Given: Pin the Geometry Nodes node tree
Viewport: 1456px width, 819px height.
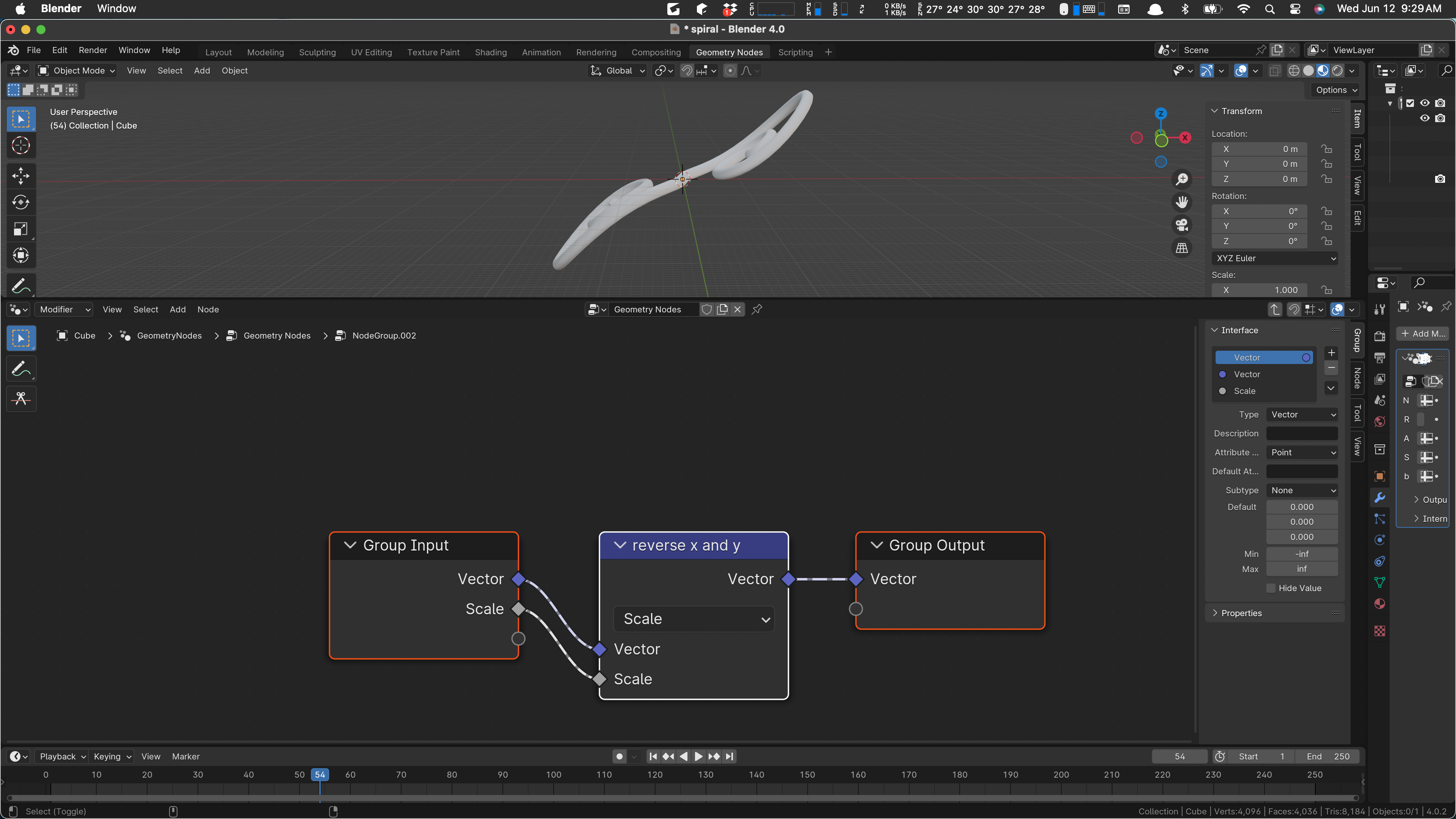Looking at the screenshot, I should (757, 309).
